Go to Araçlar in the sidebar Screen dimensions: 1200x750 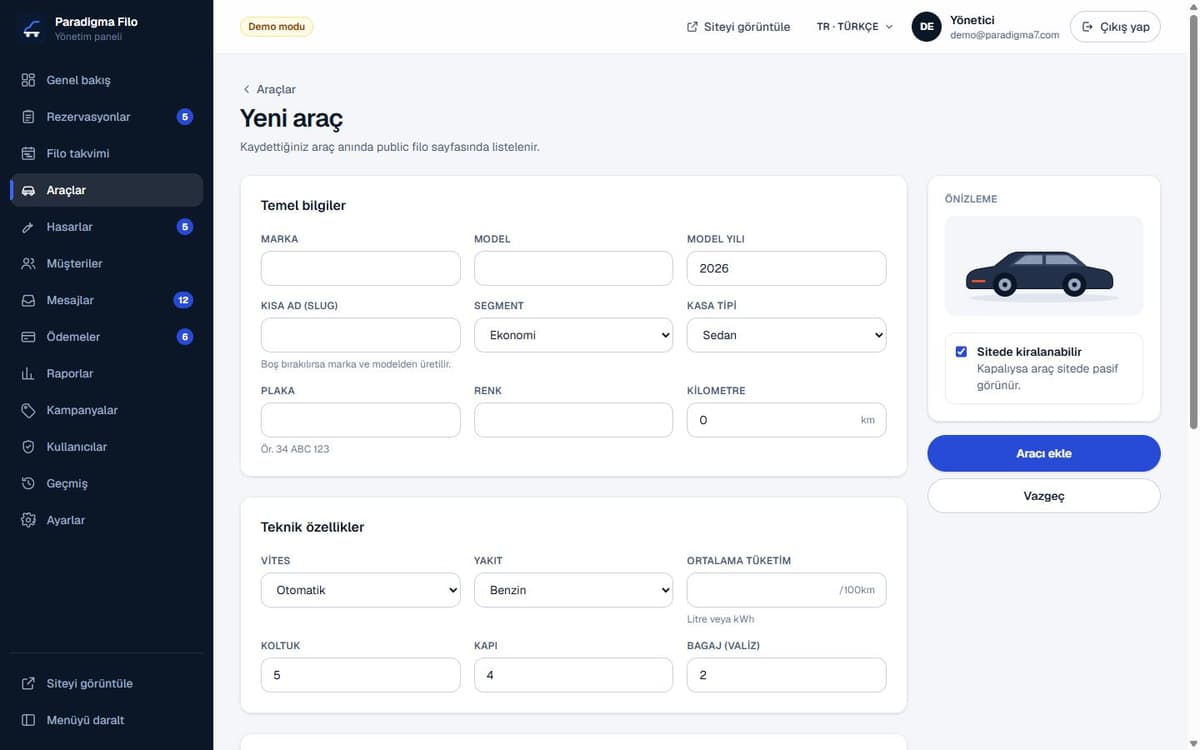pyautogui.click(x=106, y=190)
